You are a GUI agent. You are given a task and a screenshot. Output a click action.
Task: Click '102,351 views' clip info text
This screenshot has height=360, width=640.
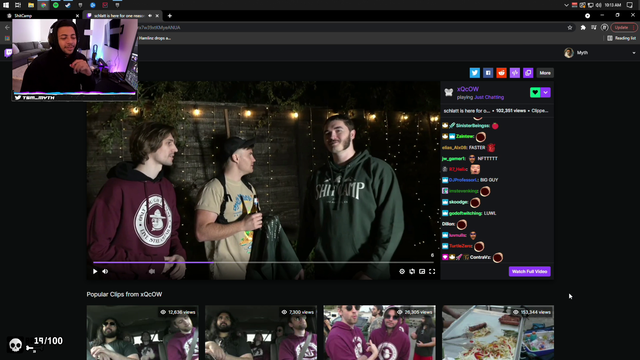[510, 111]
